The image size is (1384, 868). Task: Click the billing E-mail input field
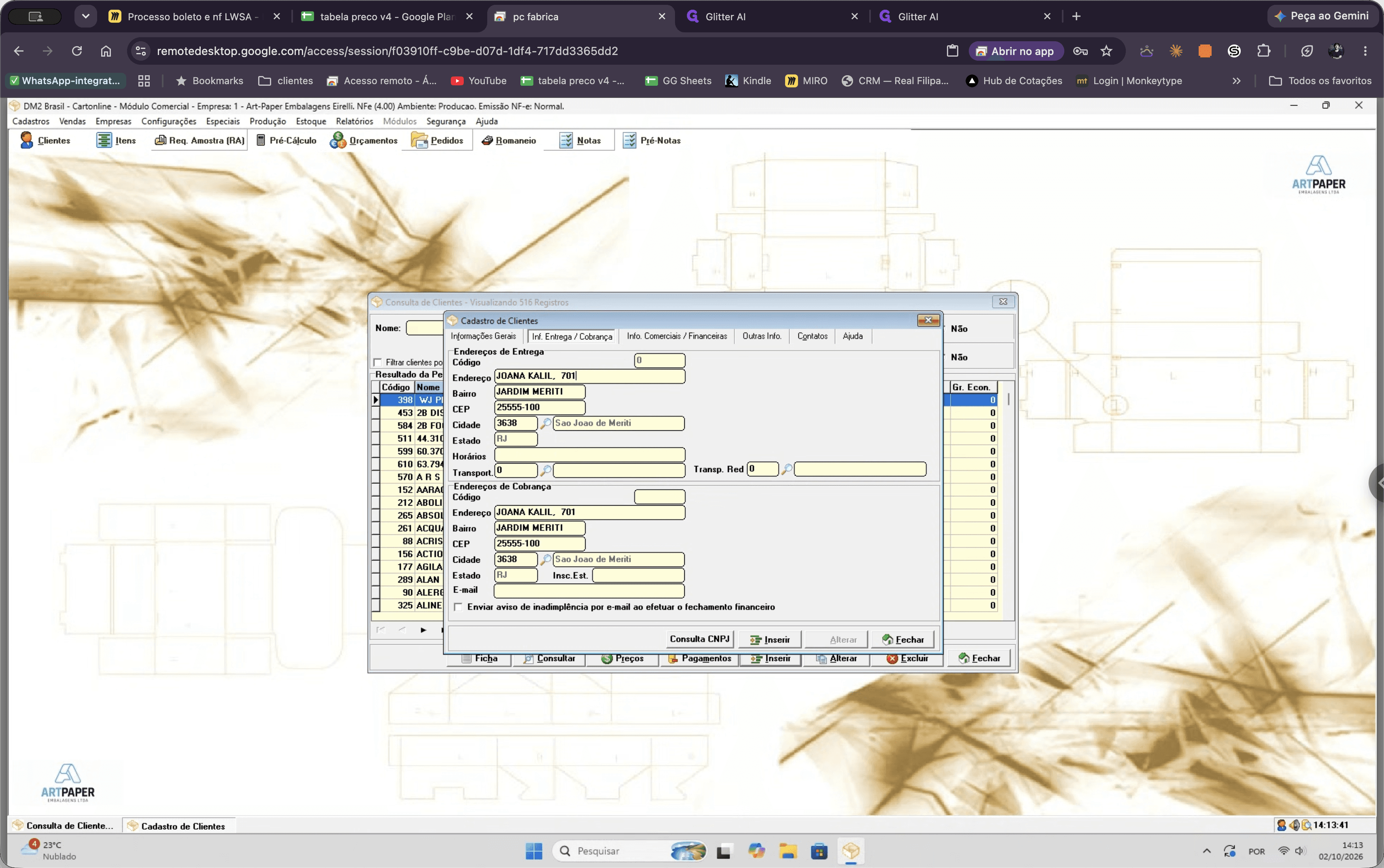(589, 591)
